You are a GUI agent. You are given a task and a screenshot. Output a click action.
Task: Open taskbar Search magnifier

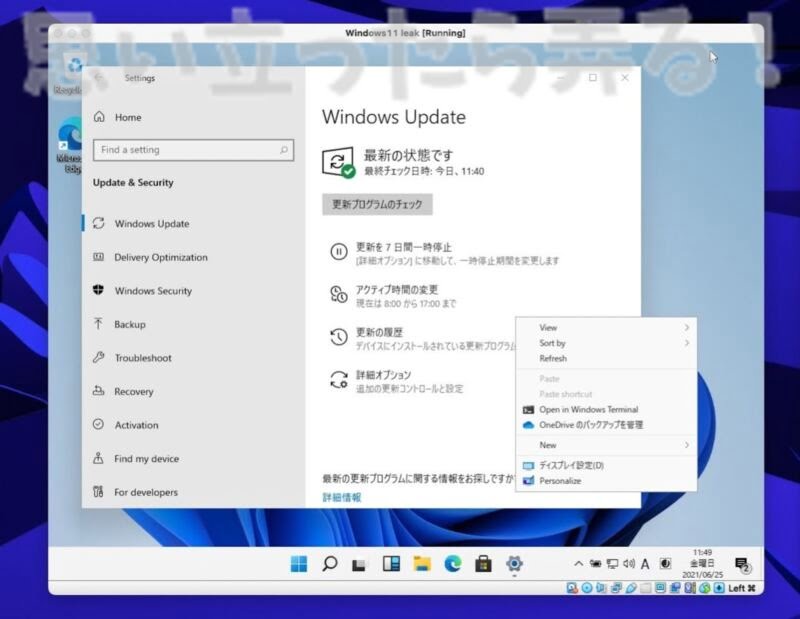pos(330,564)
